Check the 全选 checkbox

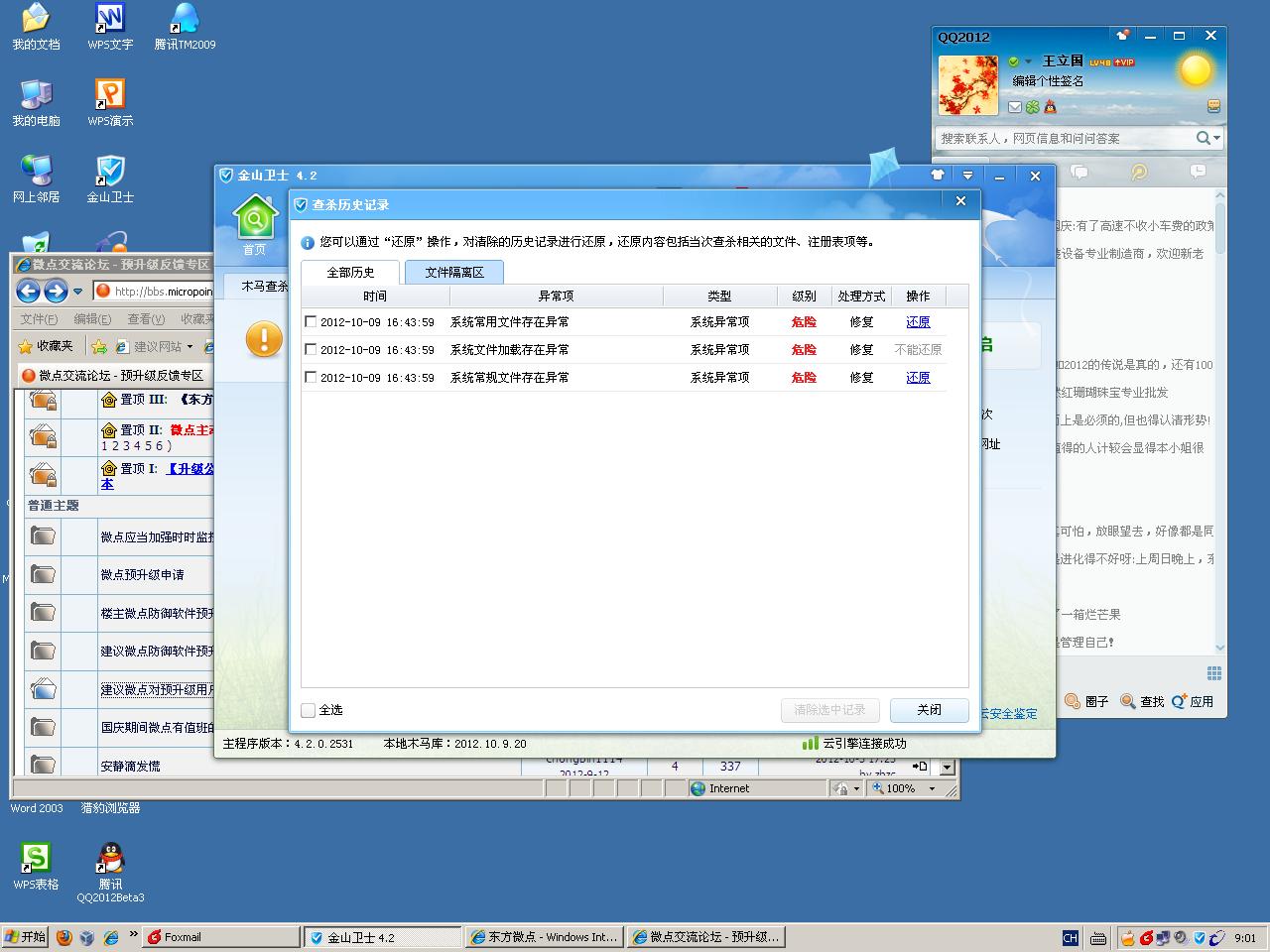[x=309, y=710]
